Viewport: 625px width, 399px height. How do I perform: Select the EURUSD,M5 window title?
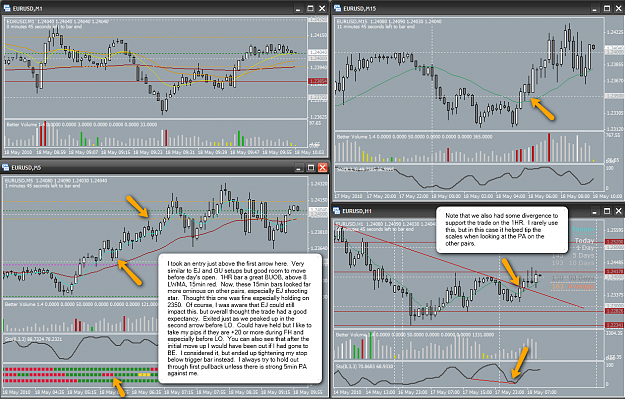pyautogui.click(x=26, y=168)
